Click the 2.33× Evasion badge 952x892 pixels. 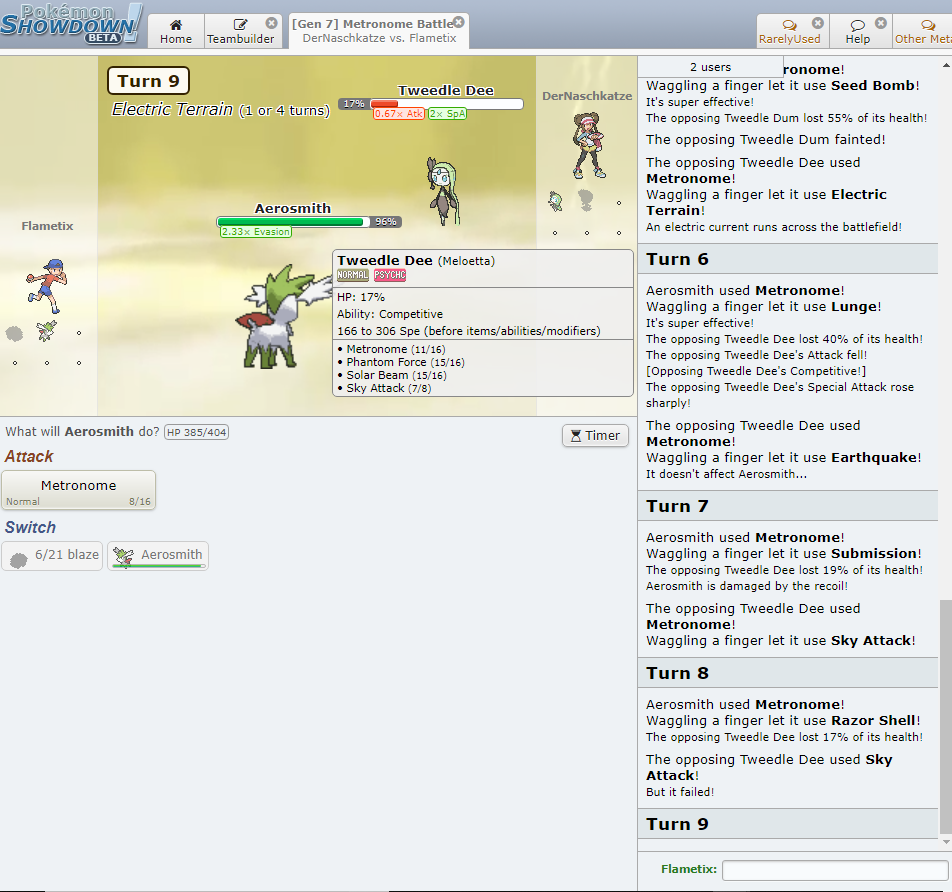(x=256, y=231)
